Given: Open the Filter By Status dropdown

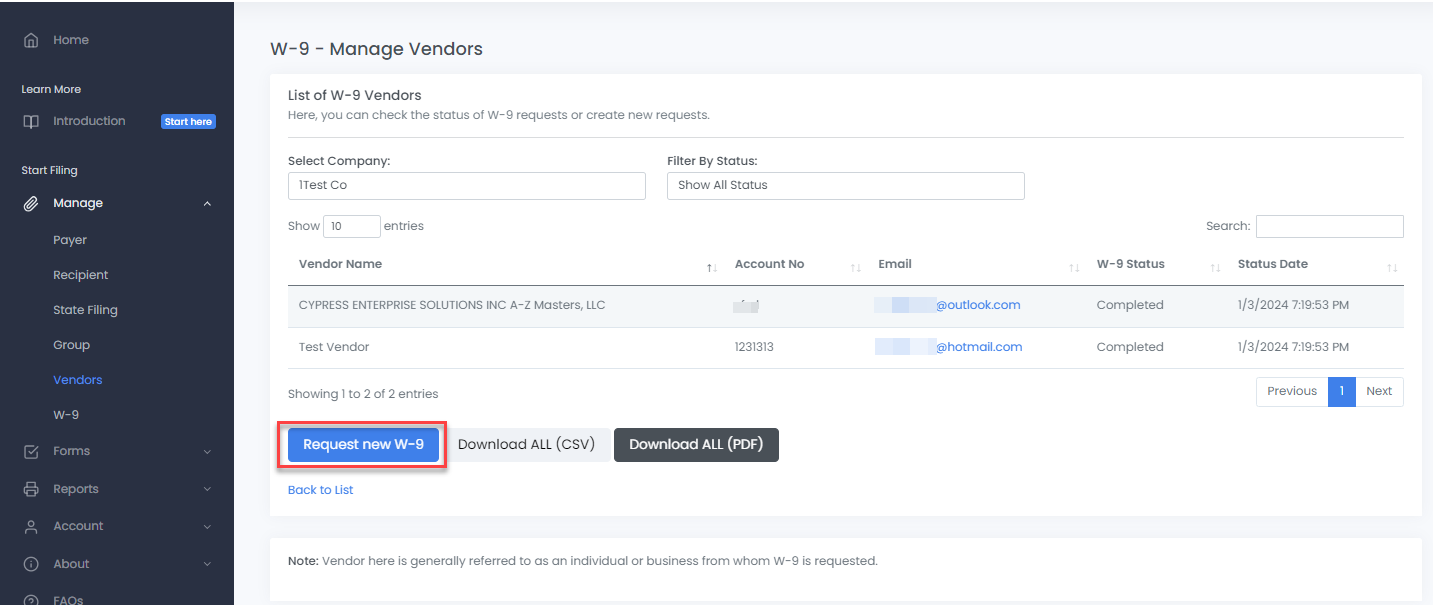Looking at the screenshot, I should tap(845, 185).
